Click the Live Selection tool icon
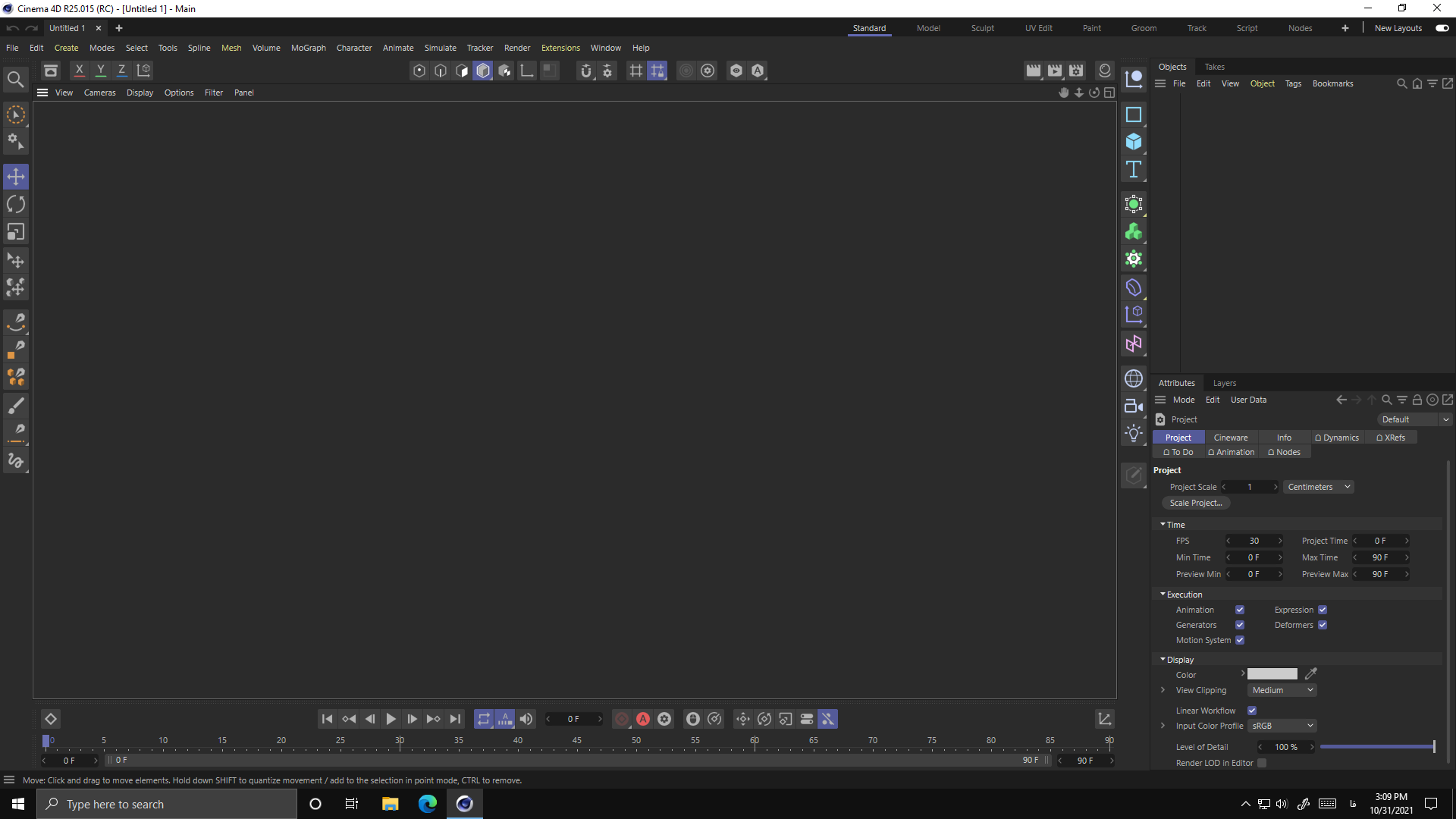This screenshot has height=819, width=1456. (x=15, y=113)
